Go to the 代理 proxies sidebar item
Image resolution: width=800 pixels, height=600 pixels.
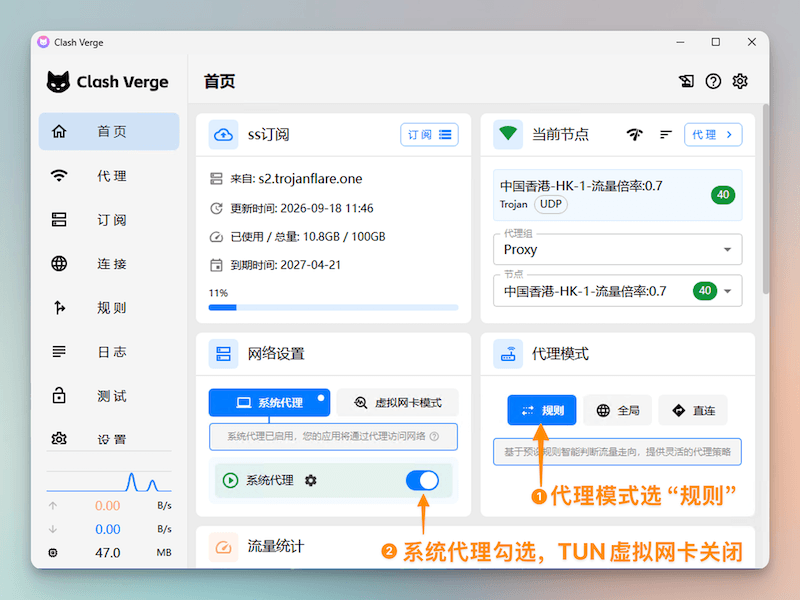109,176
